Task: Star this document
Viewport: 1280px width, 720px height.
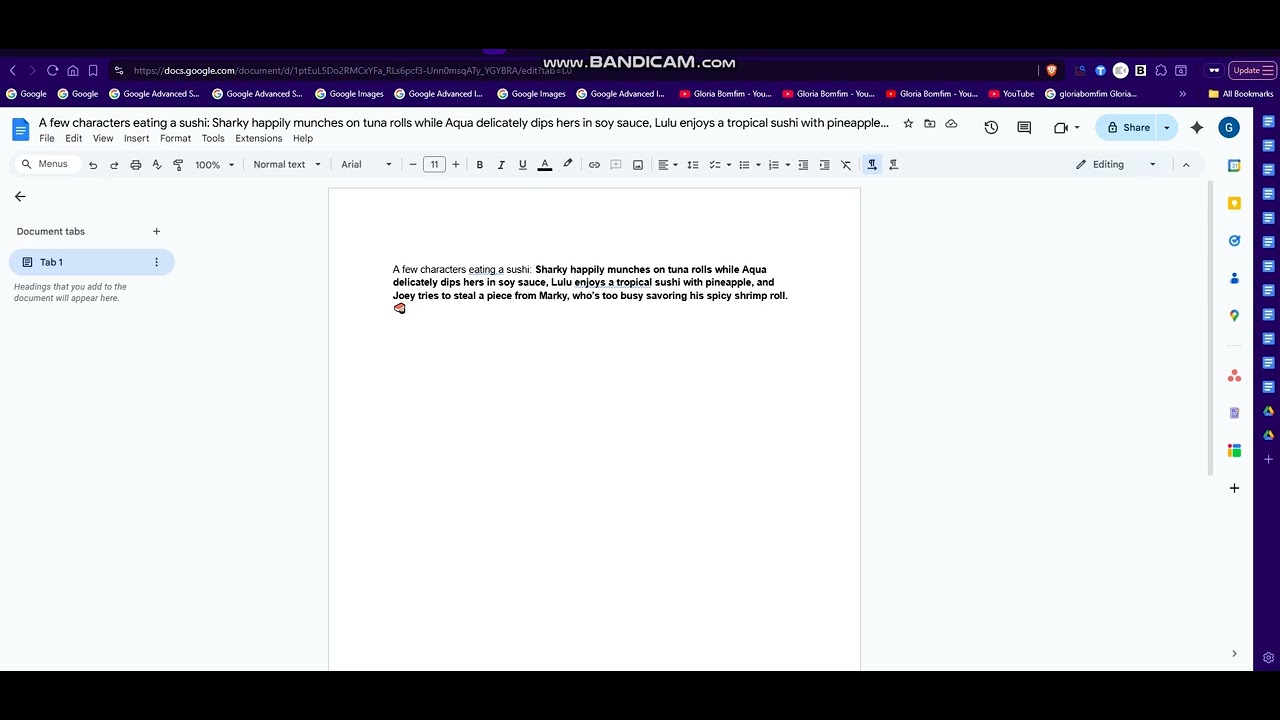Action: [908, 123]
